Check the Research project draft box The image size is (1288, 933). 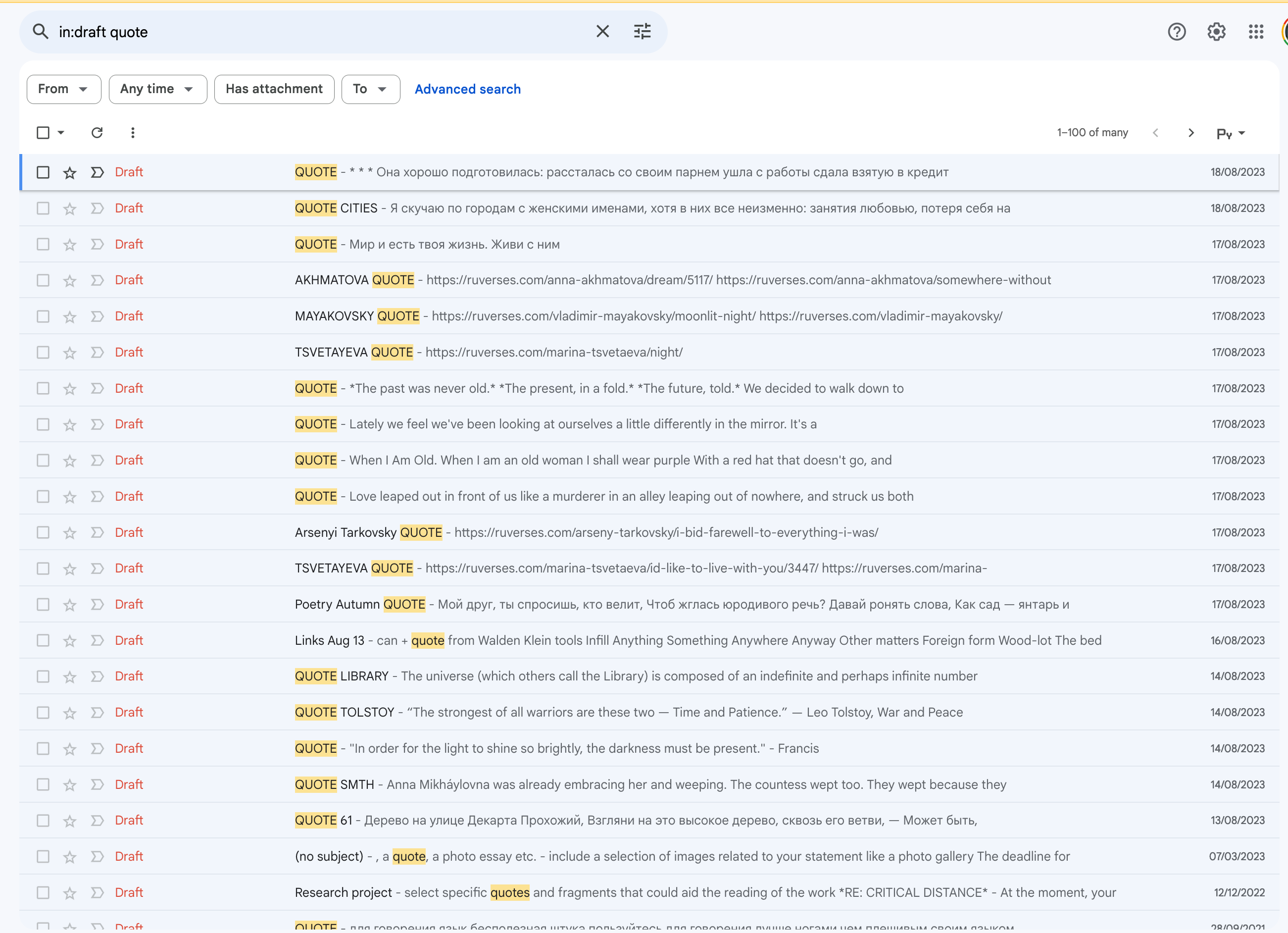coord(43,892)
